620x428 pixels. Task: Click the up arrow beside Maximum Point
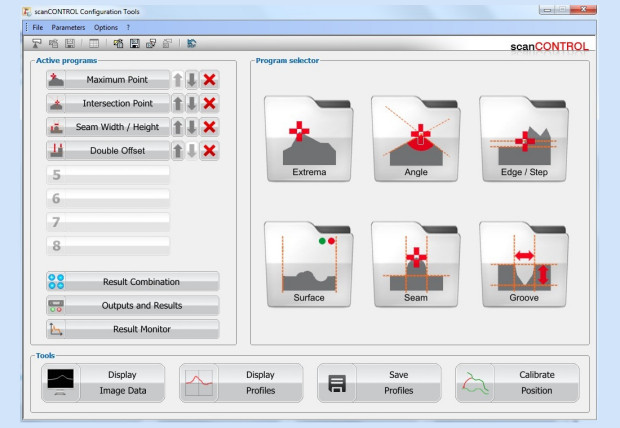(178, 80)
